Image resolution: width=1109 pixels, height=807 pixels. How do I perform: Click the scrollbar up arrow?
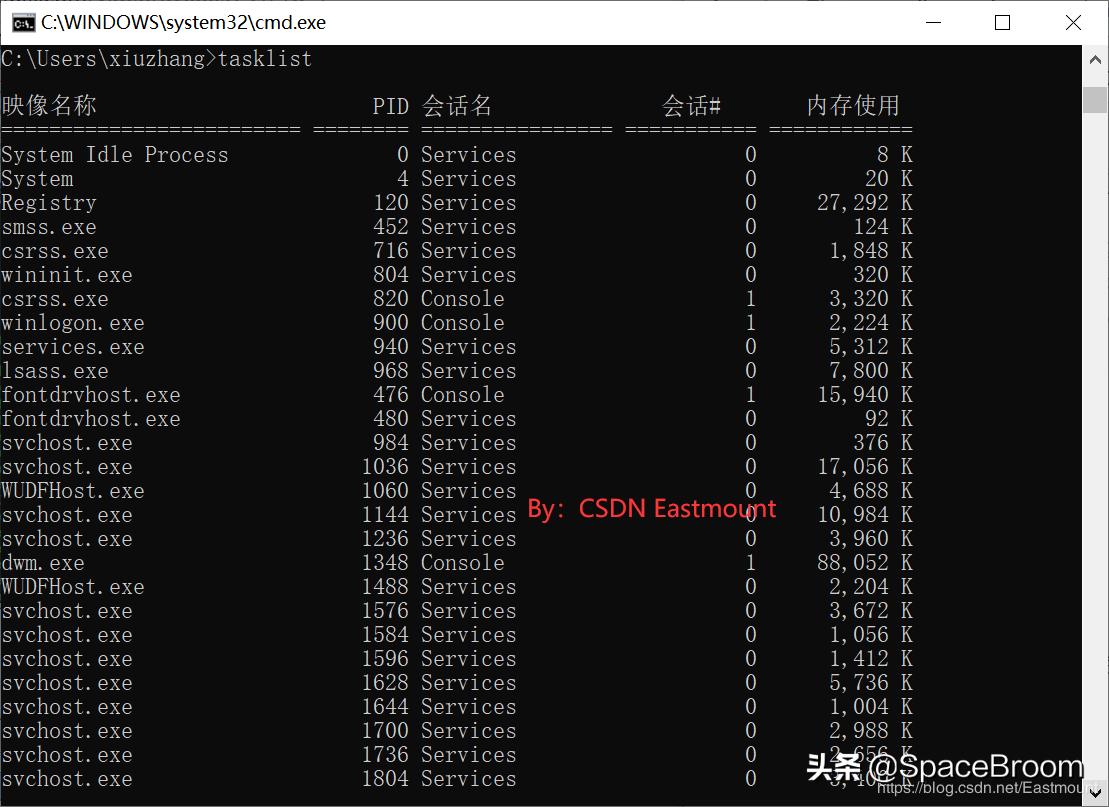click(x=1096, y=60)
